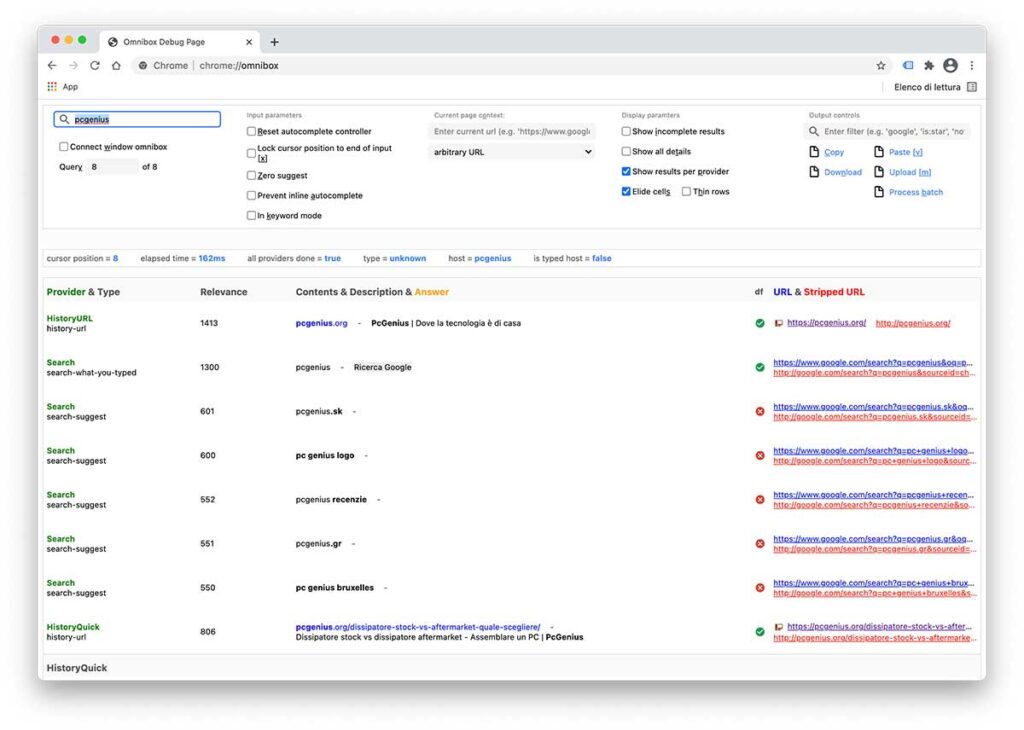The image size is (1024, 730).
Task: Click the omnibox debug search input with pcgenius
Action: 137,119
